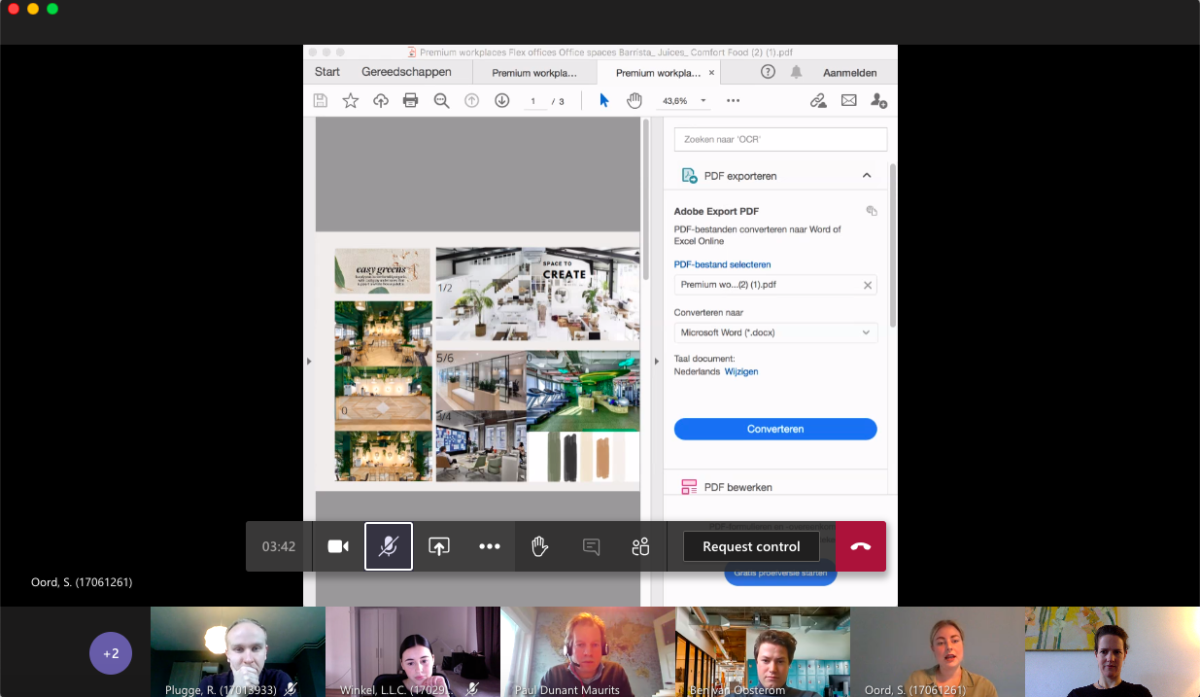Click the Space to Create image in PDF
This screenshot has height=697, width=1200.
tap(537, 295)
